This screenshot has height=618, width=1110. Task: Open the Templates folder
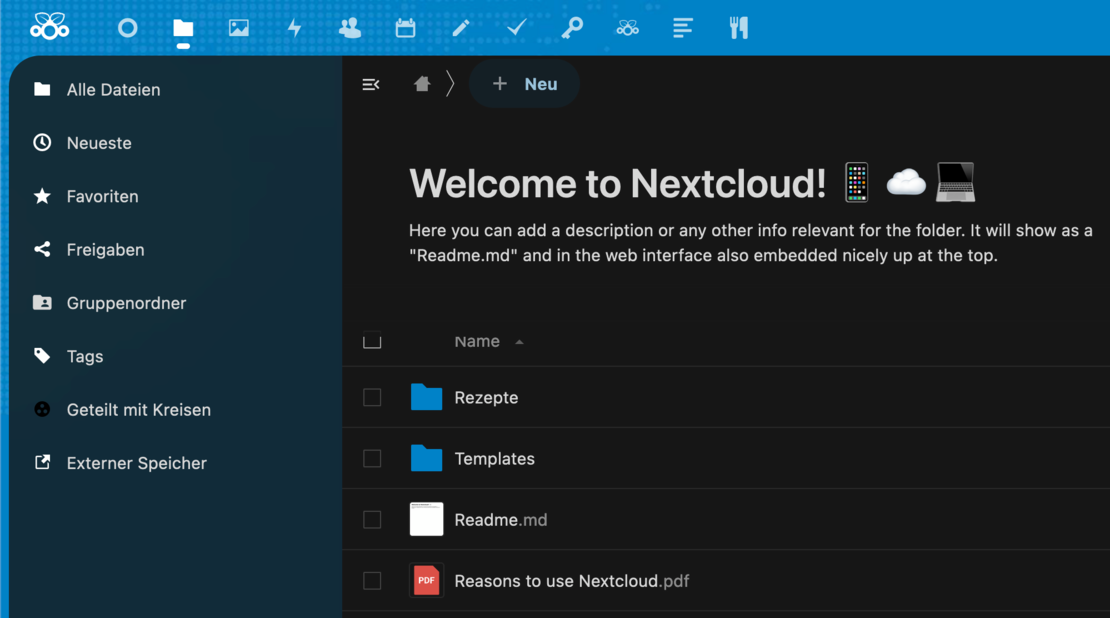coord(495,458)
